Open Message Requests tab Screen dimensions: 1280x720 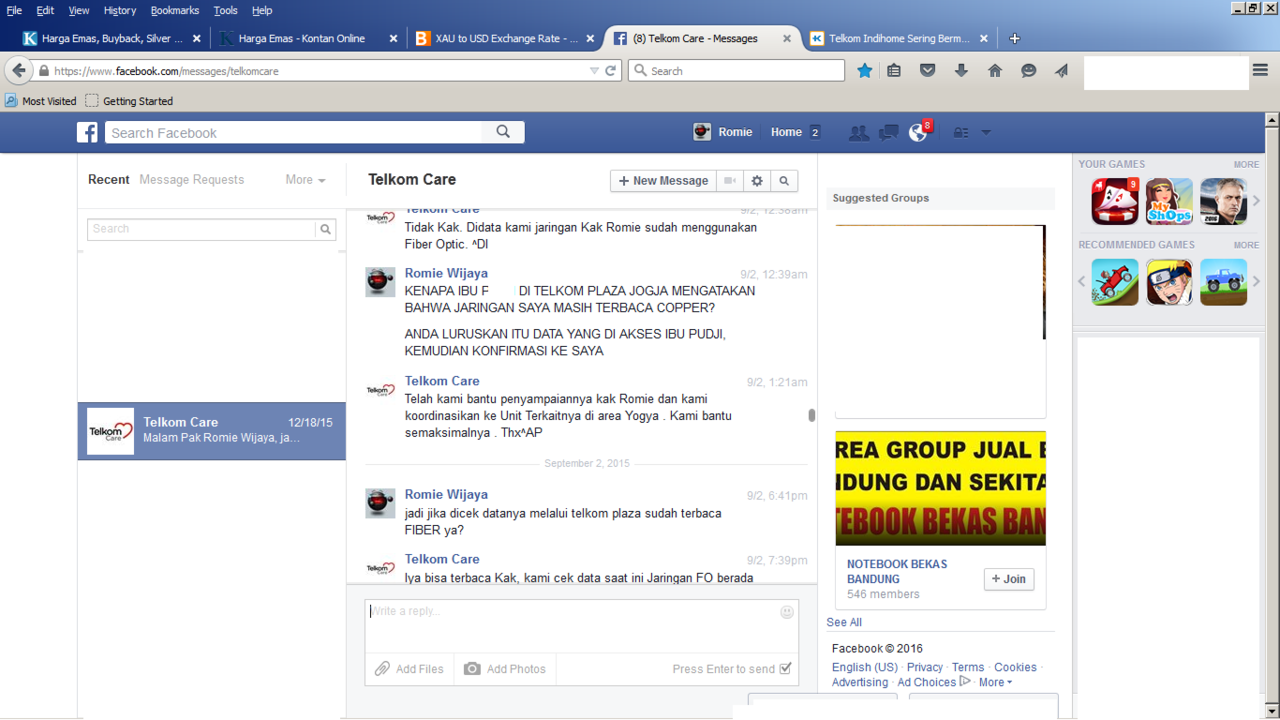(x=192, y=180)
